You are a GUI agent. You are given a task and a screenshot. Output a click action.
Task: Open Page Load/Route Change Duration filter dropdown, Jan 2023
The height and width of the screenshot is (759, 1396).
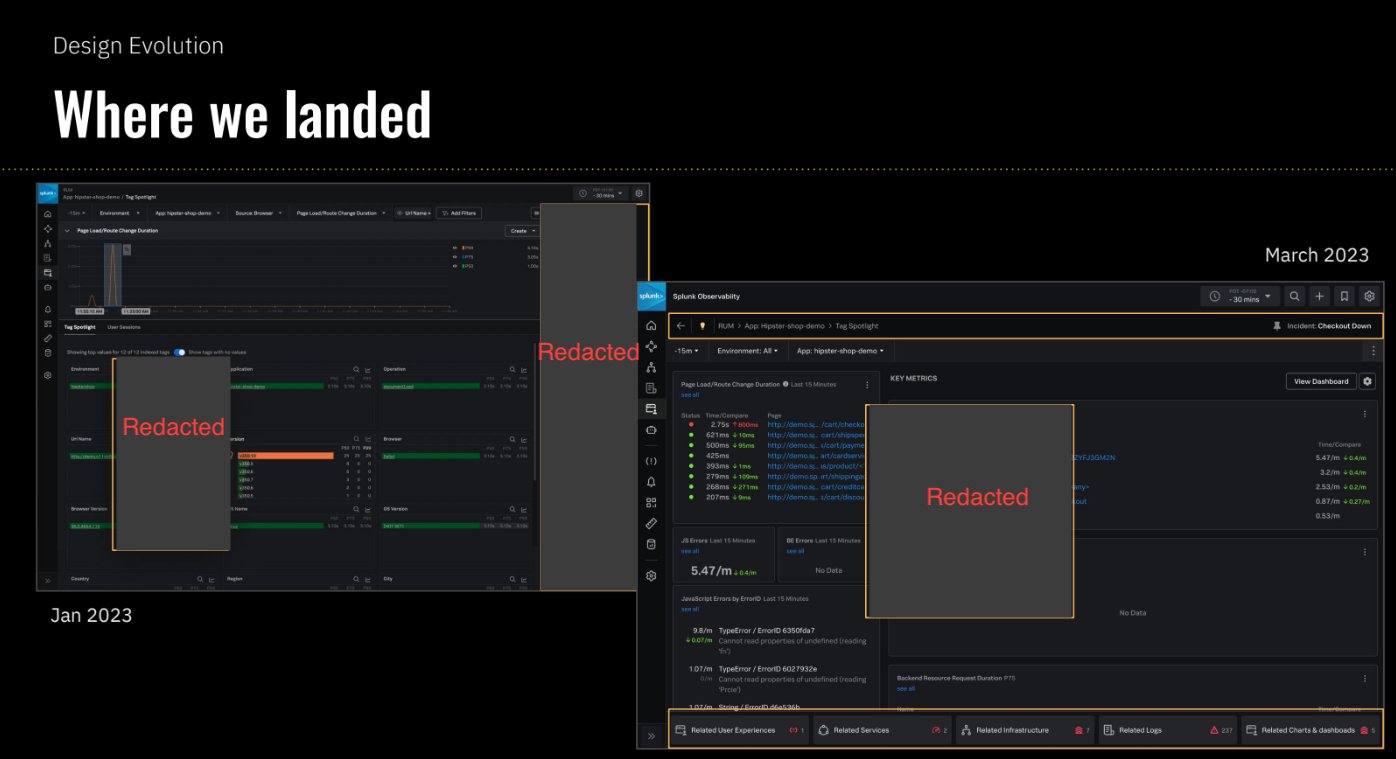click(x=340, y=213)
